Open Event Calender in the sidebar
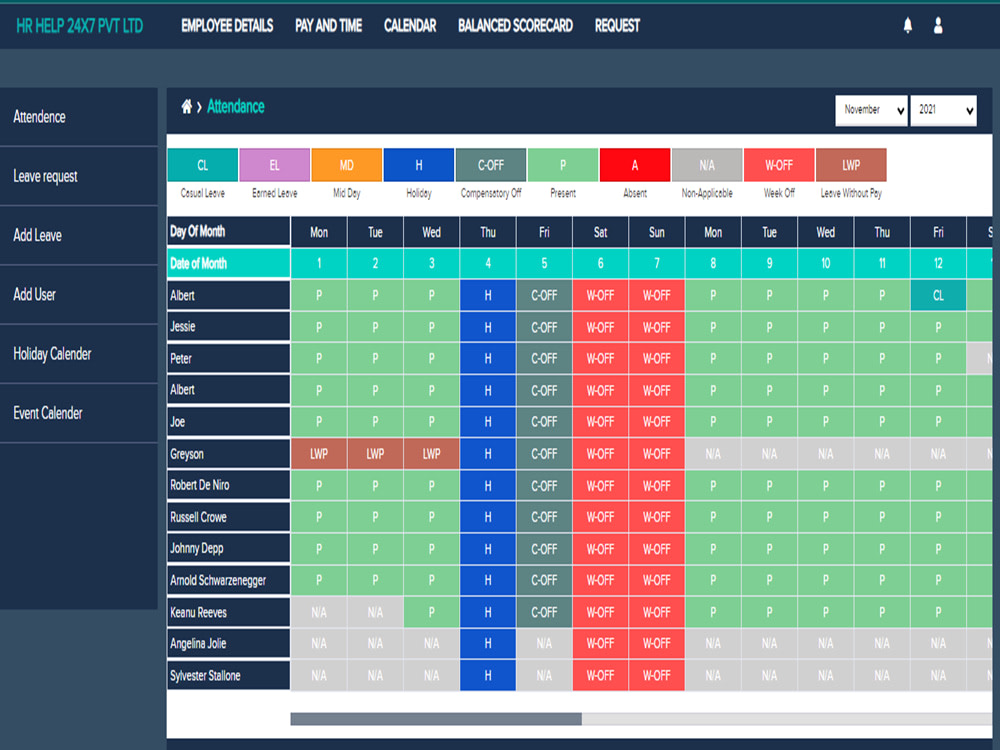 click(x=78, y=413)
